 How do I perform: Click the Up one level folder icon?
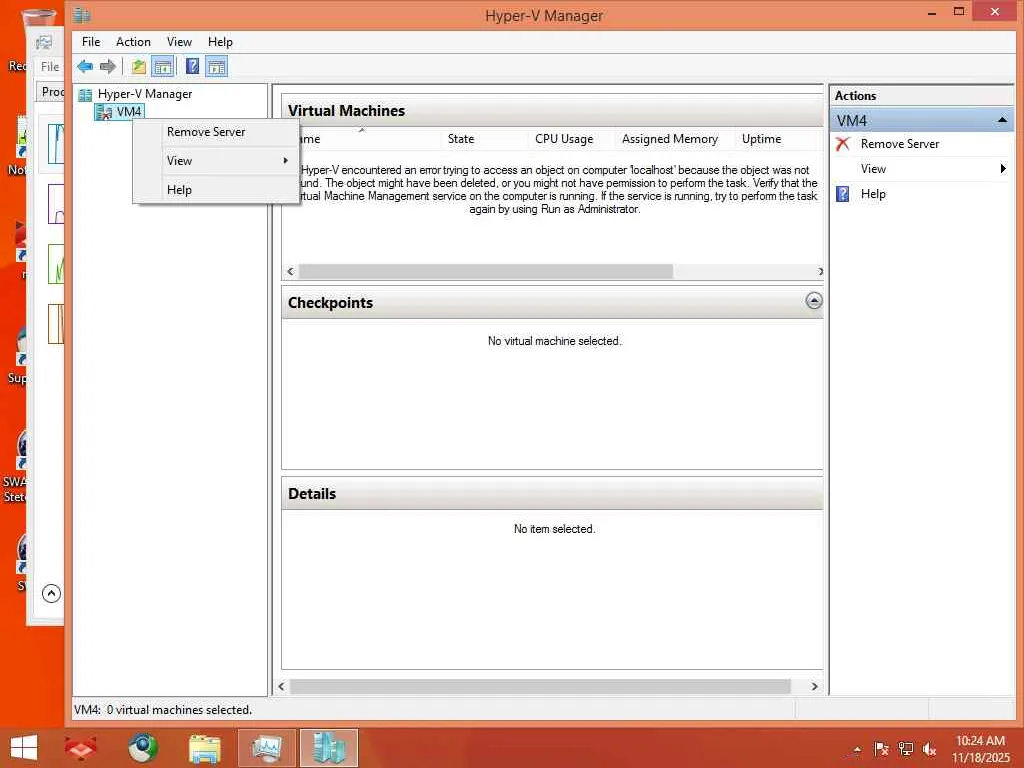pyautogui.click(x=138, y=66)
